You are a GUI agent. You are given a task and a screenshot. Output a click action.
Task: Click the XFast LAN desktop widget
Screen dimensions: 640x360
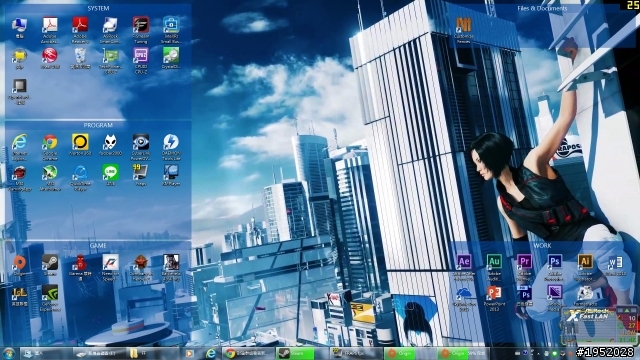coord(599,327)
